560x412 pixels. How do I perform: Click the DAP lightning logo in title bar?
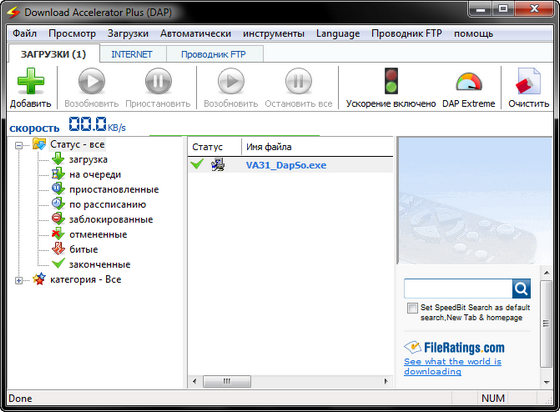[14, 12]
